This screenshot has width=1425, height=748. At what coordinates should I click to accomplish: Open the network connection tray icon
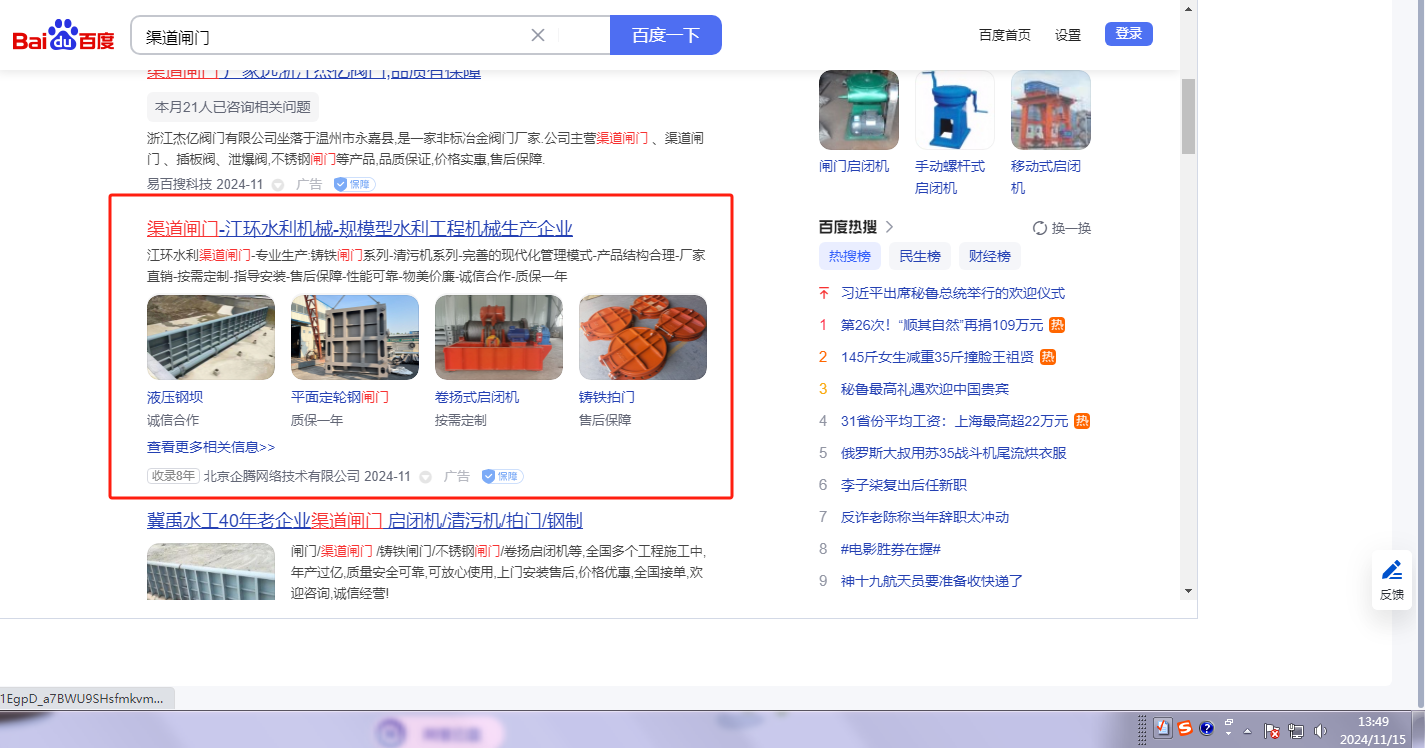[x=1297, y=730]
